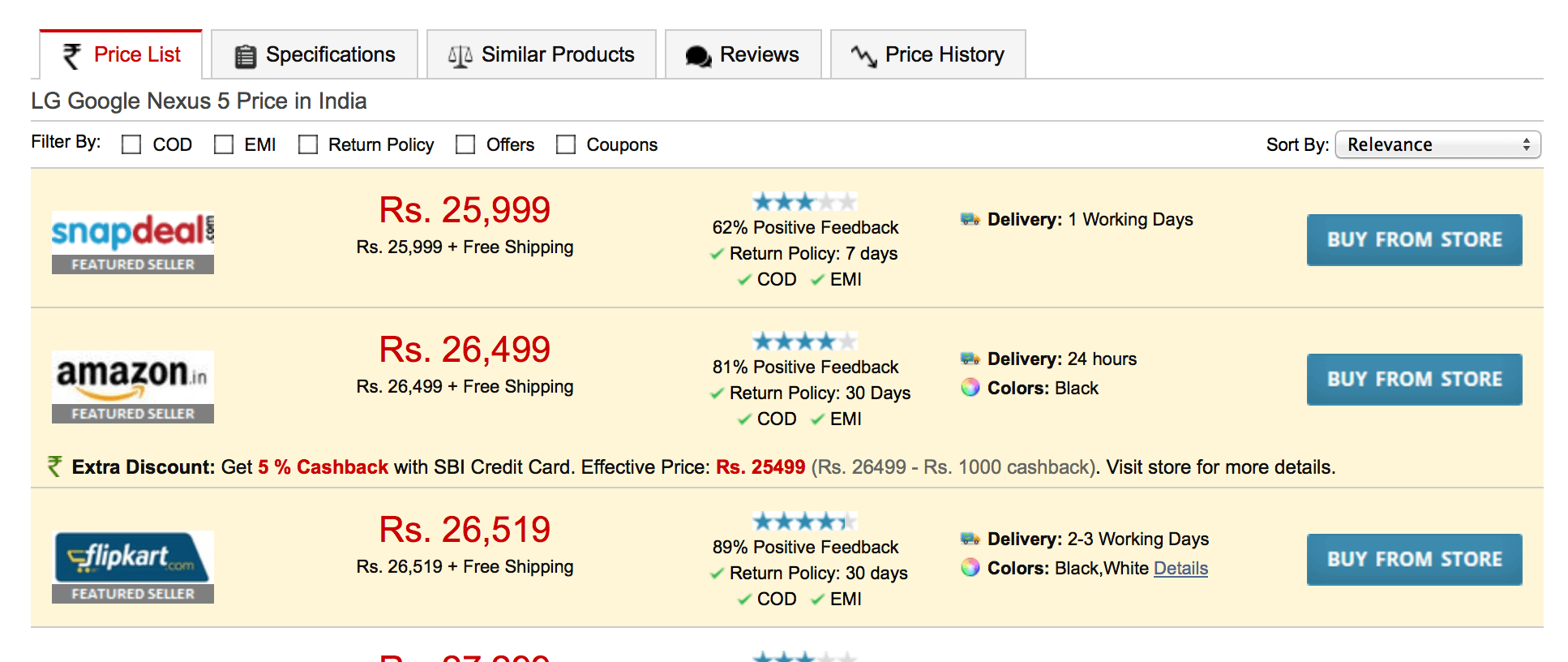Click the color wheel icon in Amazon row
Viewport: 1568px width, 662px height.
pyautogui.click(x=970, y=388)
